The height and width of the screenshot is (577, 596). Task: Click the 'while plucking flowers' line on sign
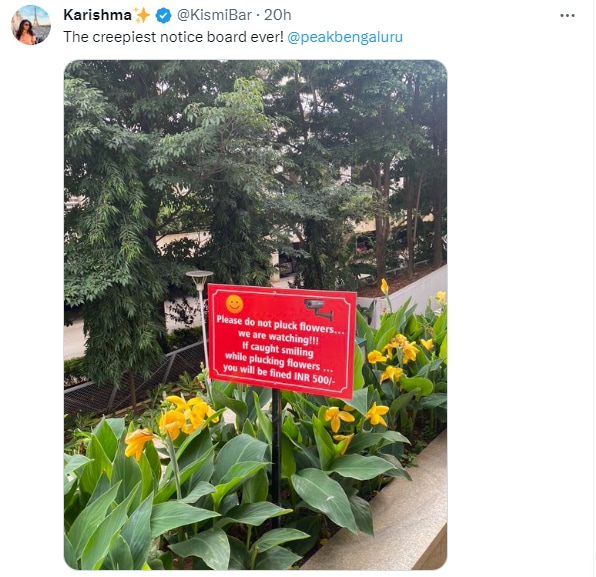coord(279,361)
